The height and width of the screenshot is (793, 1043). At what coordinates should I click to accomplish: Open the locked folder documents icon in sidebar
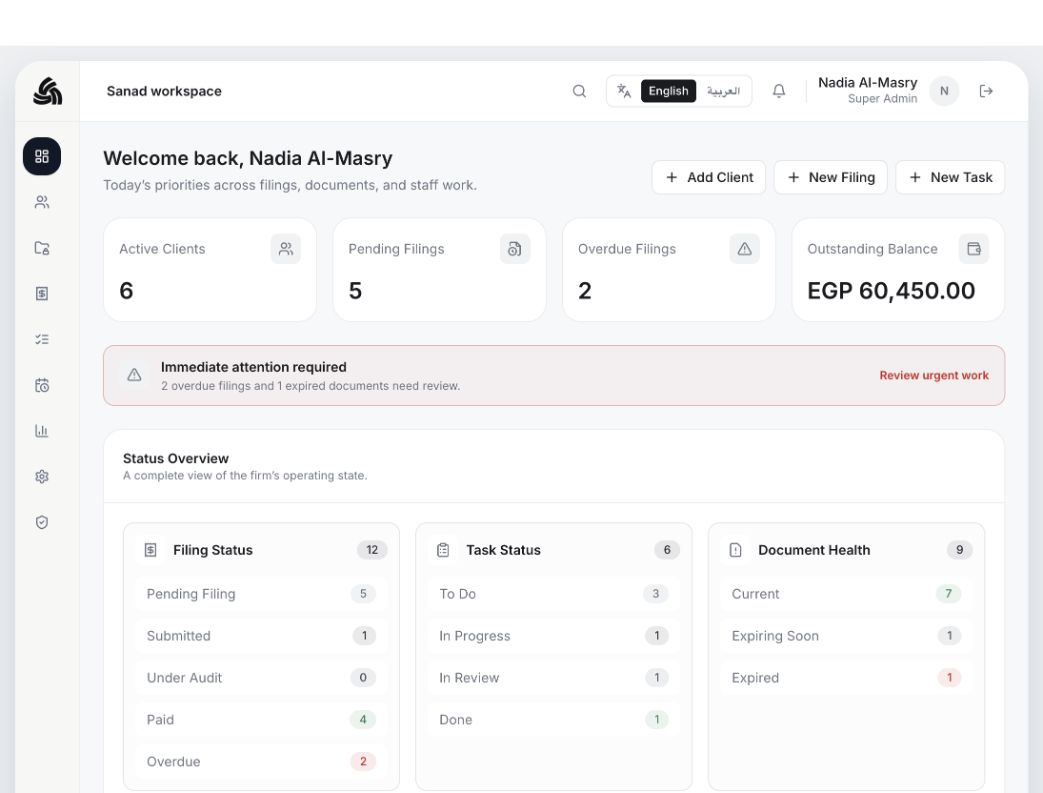(x=42, y=248)
